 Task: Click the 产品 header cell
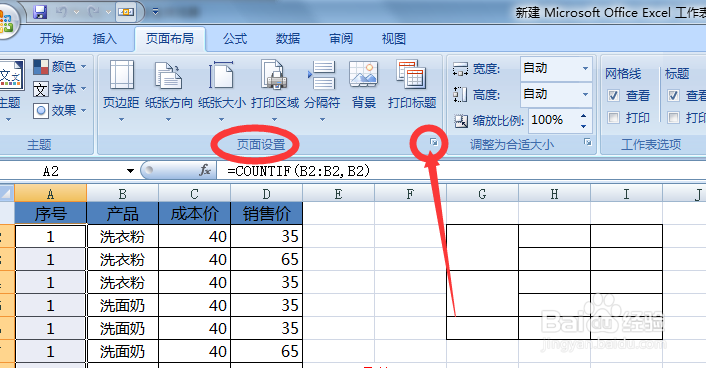[x=122, y=214]
